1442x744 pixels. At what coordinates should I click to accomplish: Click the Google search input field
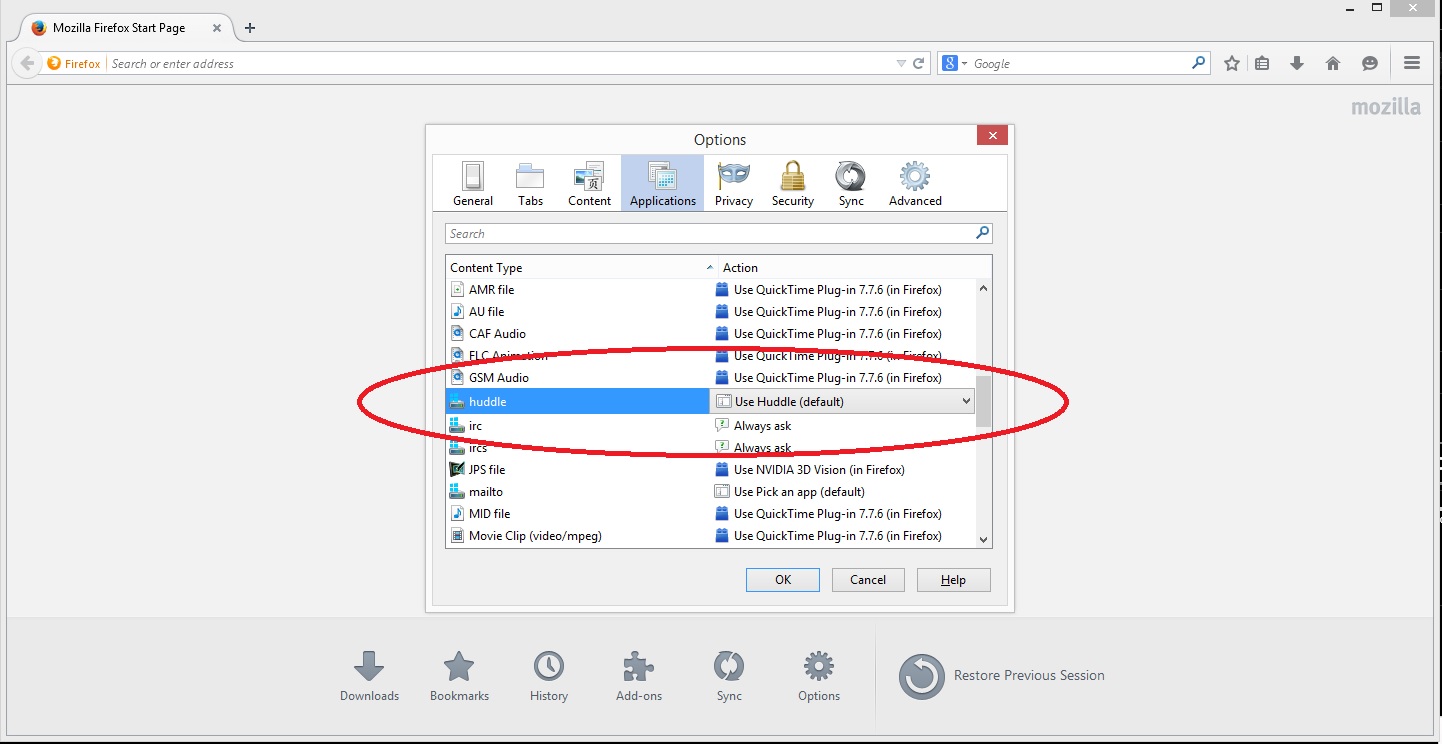pyautogui.click(x=1080, y=63)
